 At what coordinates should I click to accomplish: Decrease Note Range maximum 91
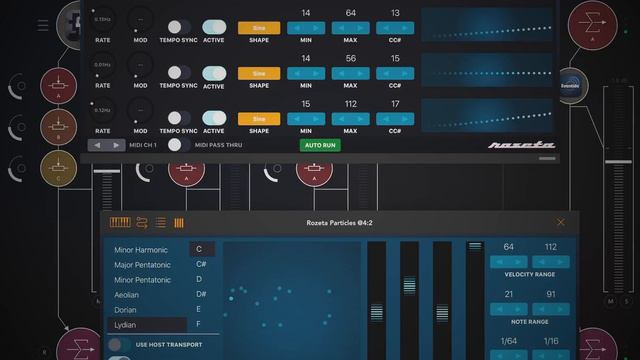(542, 309)
